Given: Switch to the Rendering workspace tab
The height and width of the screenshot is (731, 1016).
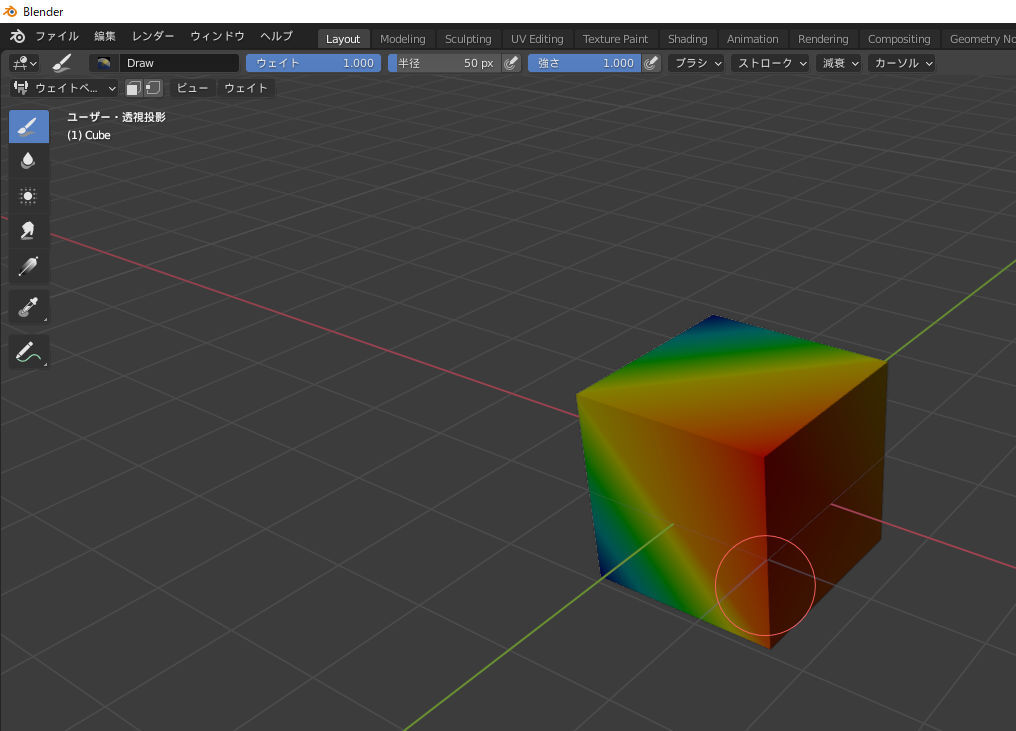Looking at the screenshot, I should point(823,39).
